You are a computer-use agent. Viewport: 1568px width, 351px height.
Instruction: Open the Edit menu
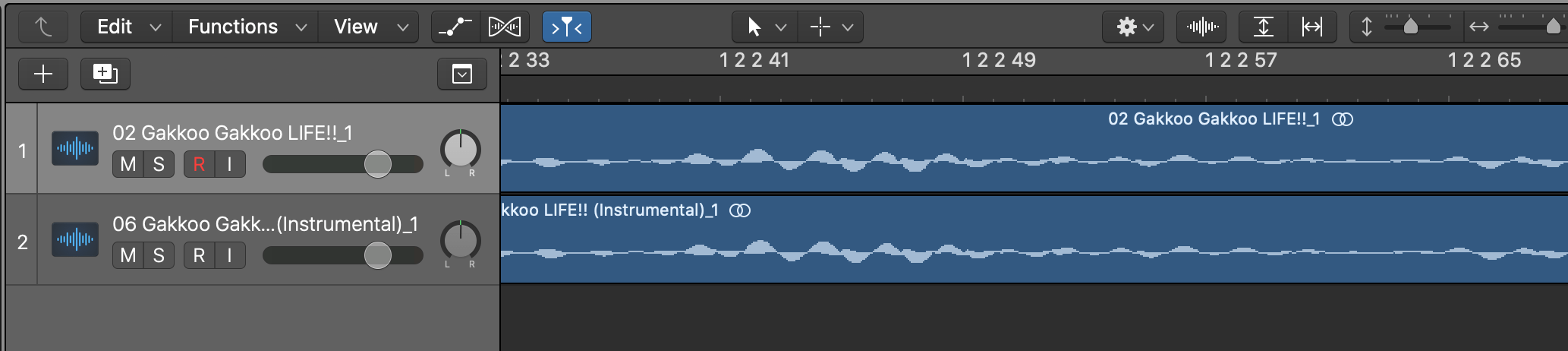(127, 27)
